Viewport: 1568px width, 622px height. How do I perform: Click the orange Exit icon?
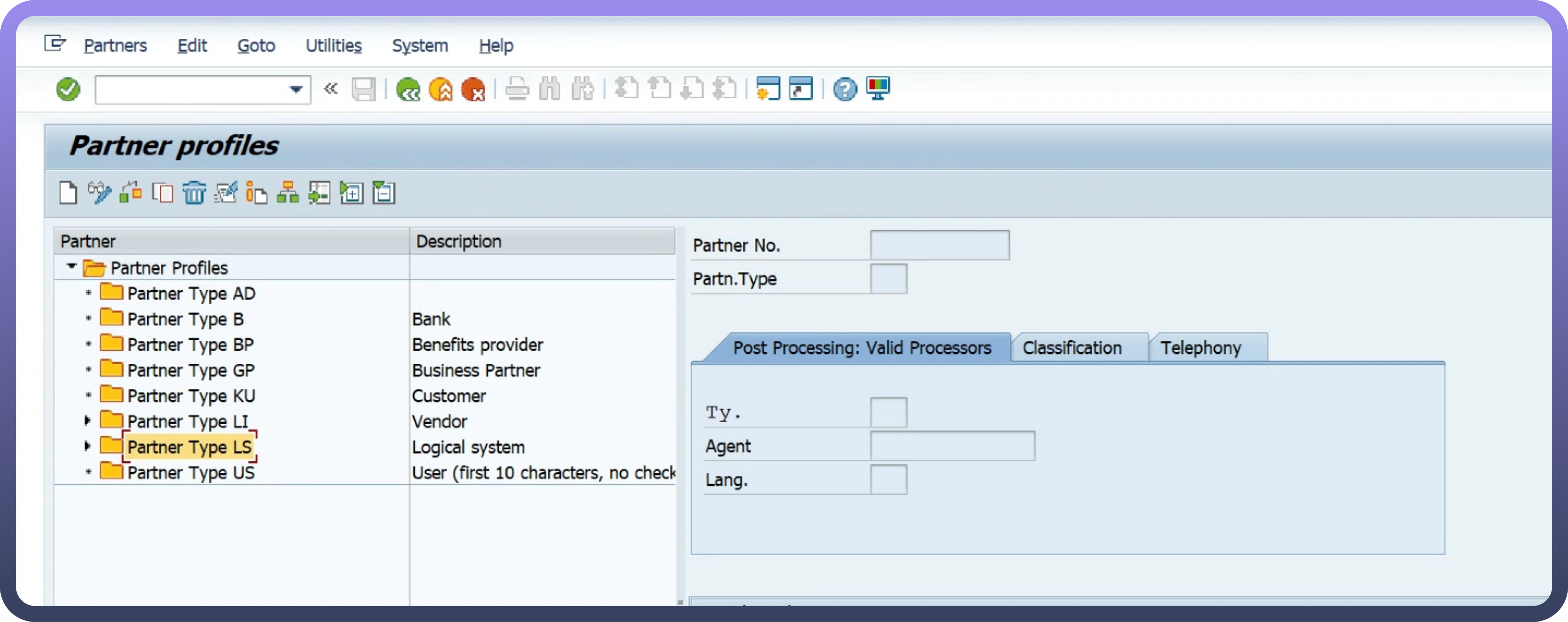(440, 90)
